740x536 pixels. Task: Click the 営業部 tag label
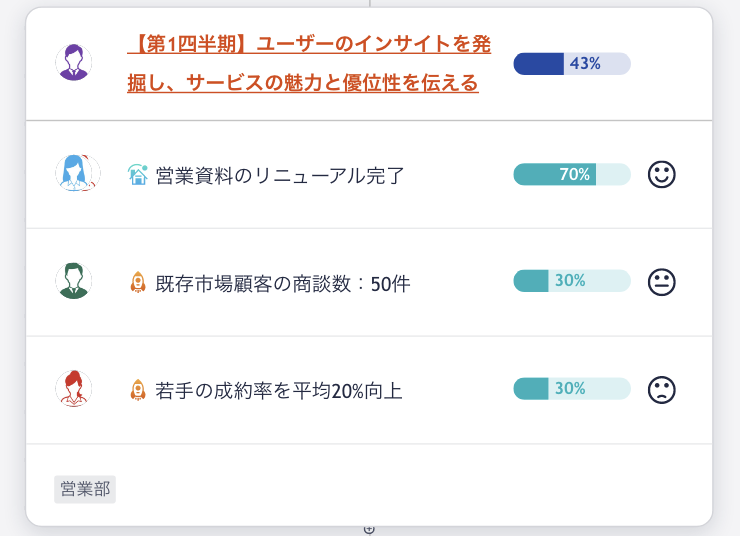click(85, 489)
